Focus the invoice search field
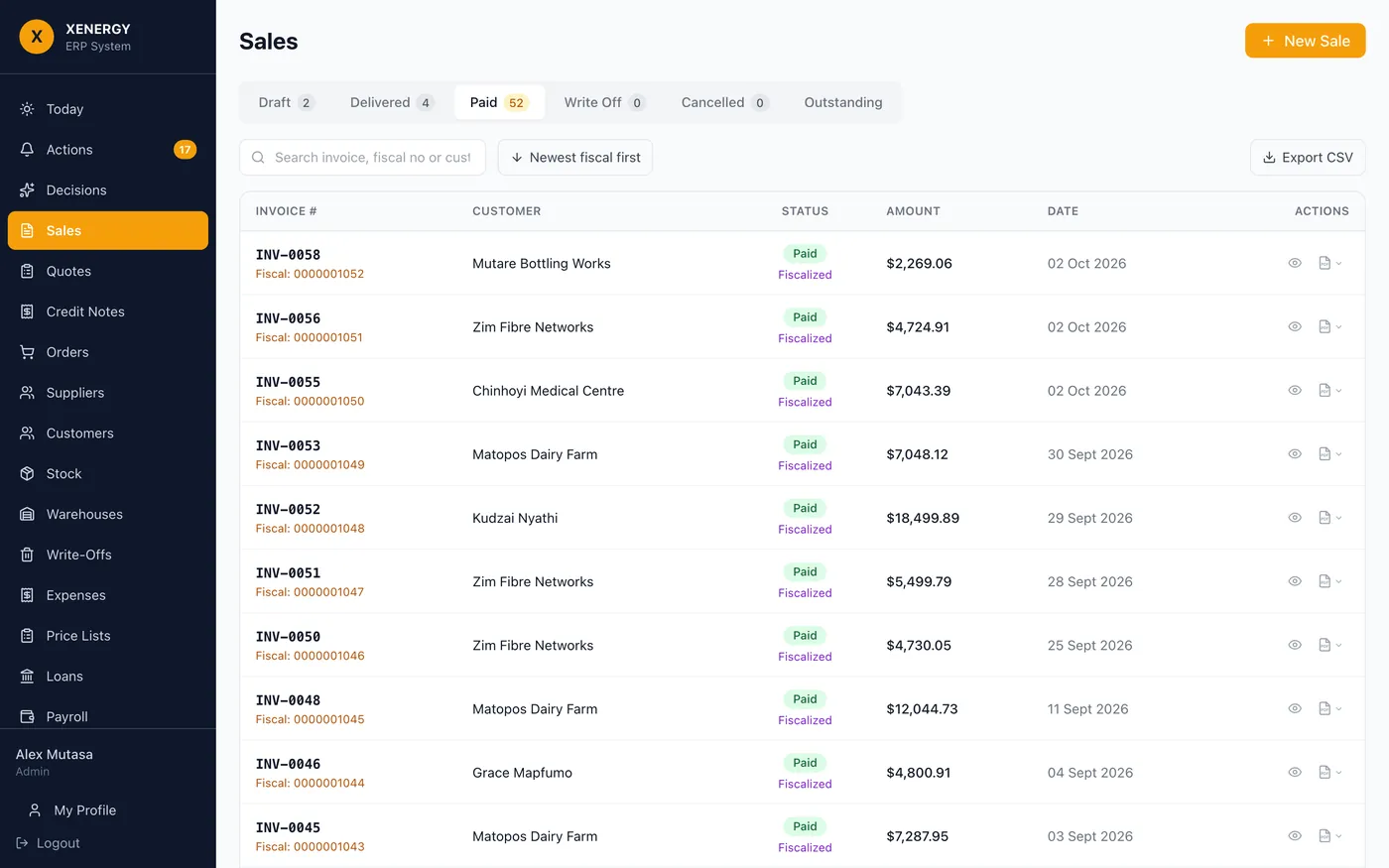1389x868 pixels. [x=362, y=157]
